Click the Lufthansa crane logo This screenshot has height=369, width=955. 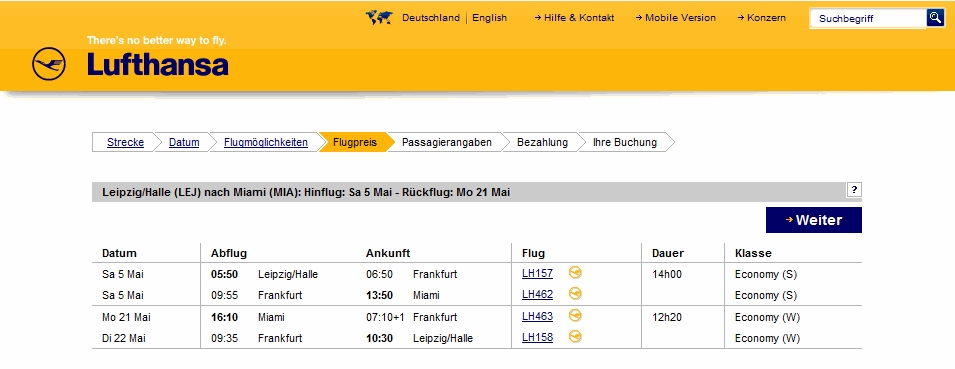click(x=49, y=64)
